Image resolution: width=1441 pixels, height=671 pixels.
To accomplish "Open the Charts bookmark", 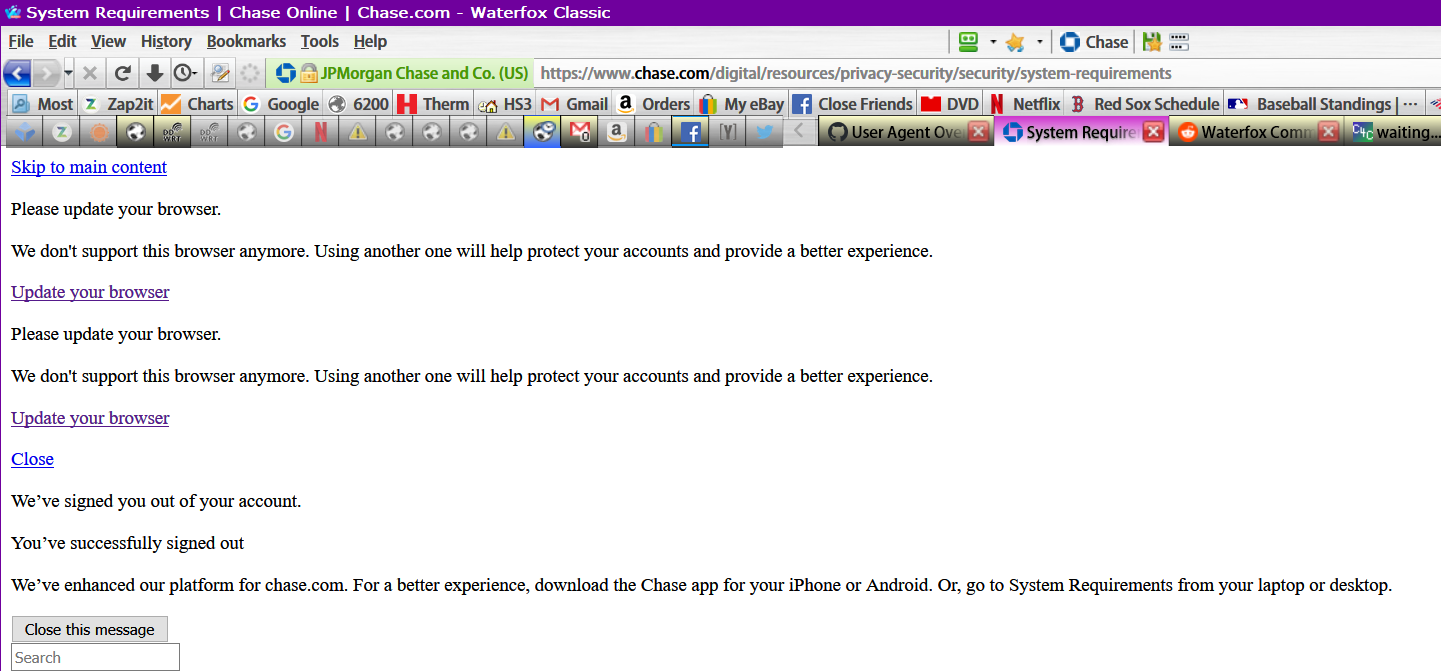I will pos(197,104).
